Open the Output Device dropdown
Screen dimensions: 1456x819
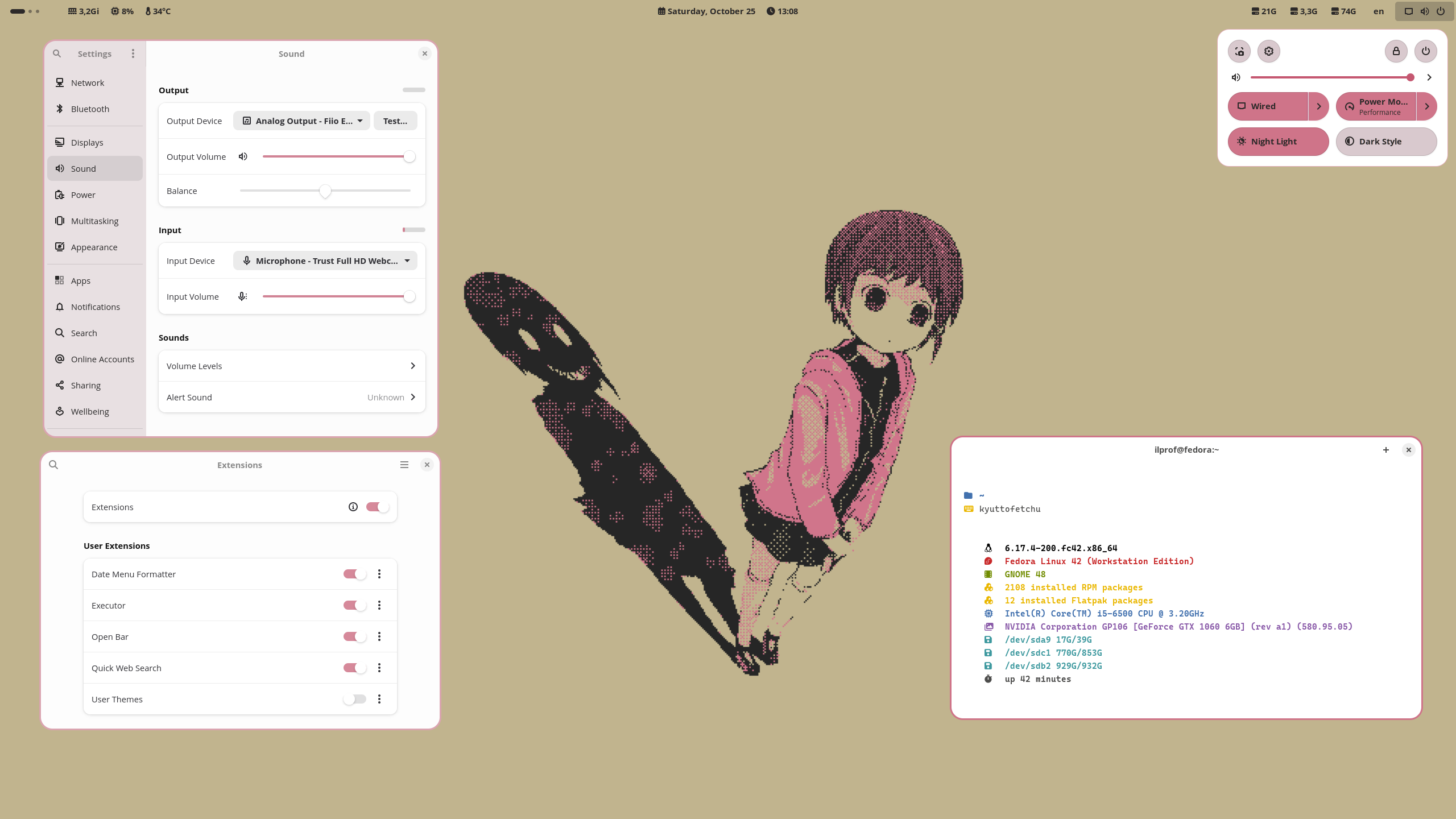point(302,121)
